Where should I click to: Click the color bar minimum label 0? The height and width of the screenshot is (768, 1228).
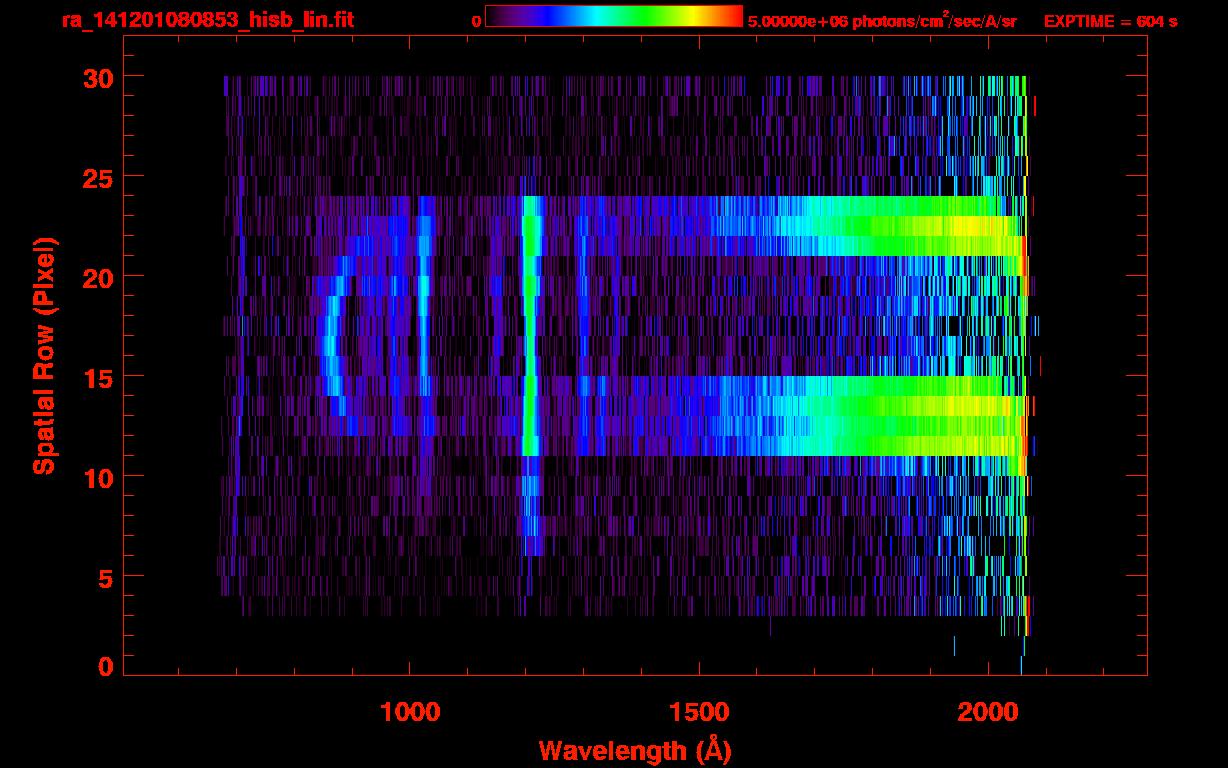coord(476,21)
